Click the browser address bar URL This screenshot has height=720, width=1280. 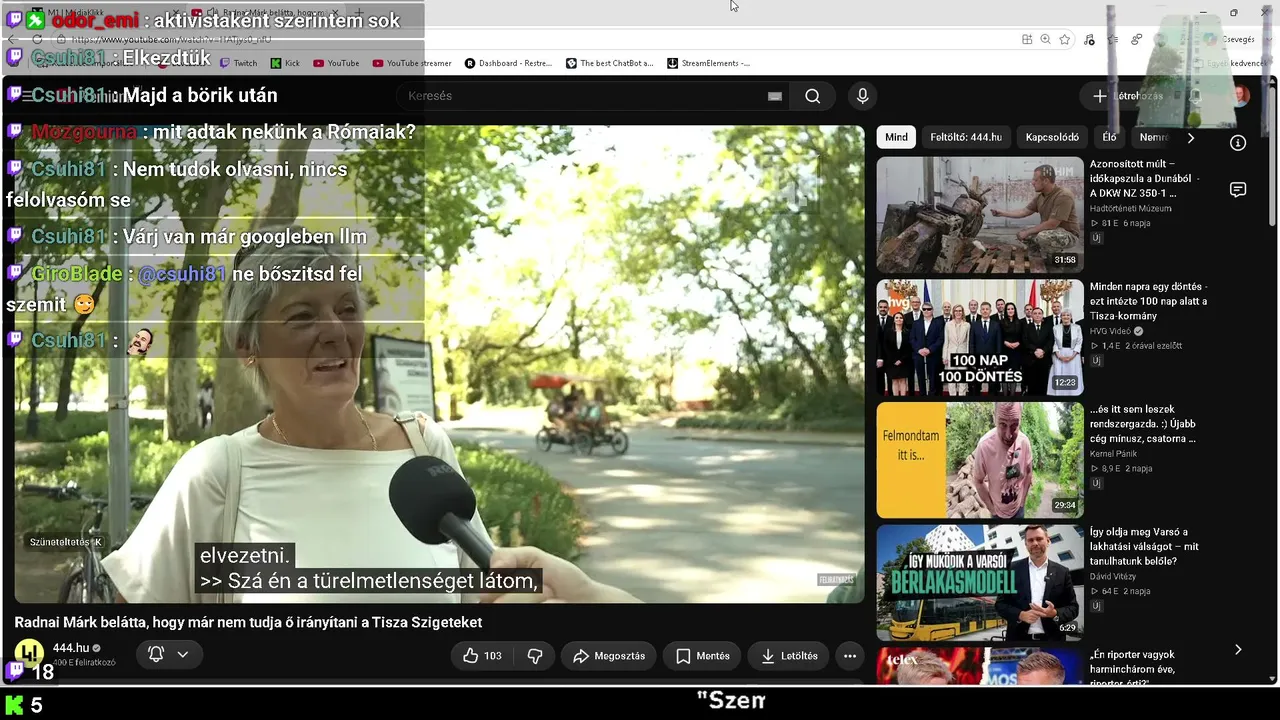tap(171, 40)
